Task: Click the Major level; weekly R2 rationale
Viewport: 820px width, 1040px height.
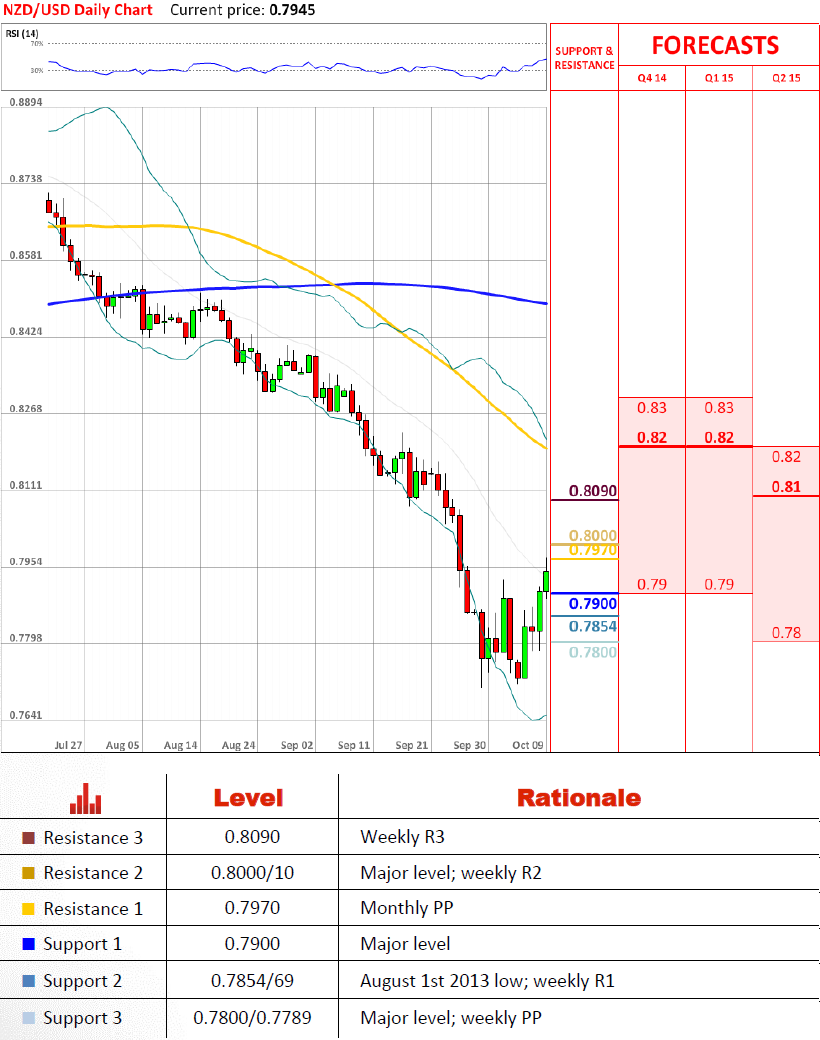Action: point(451,873)
